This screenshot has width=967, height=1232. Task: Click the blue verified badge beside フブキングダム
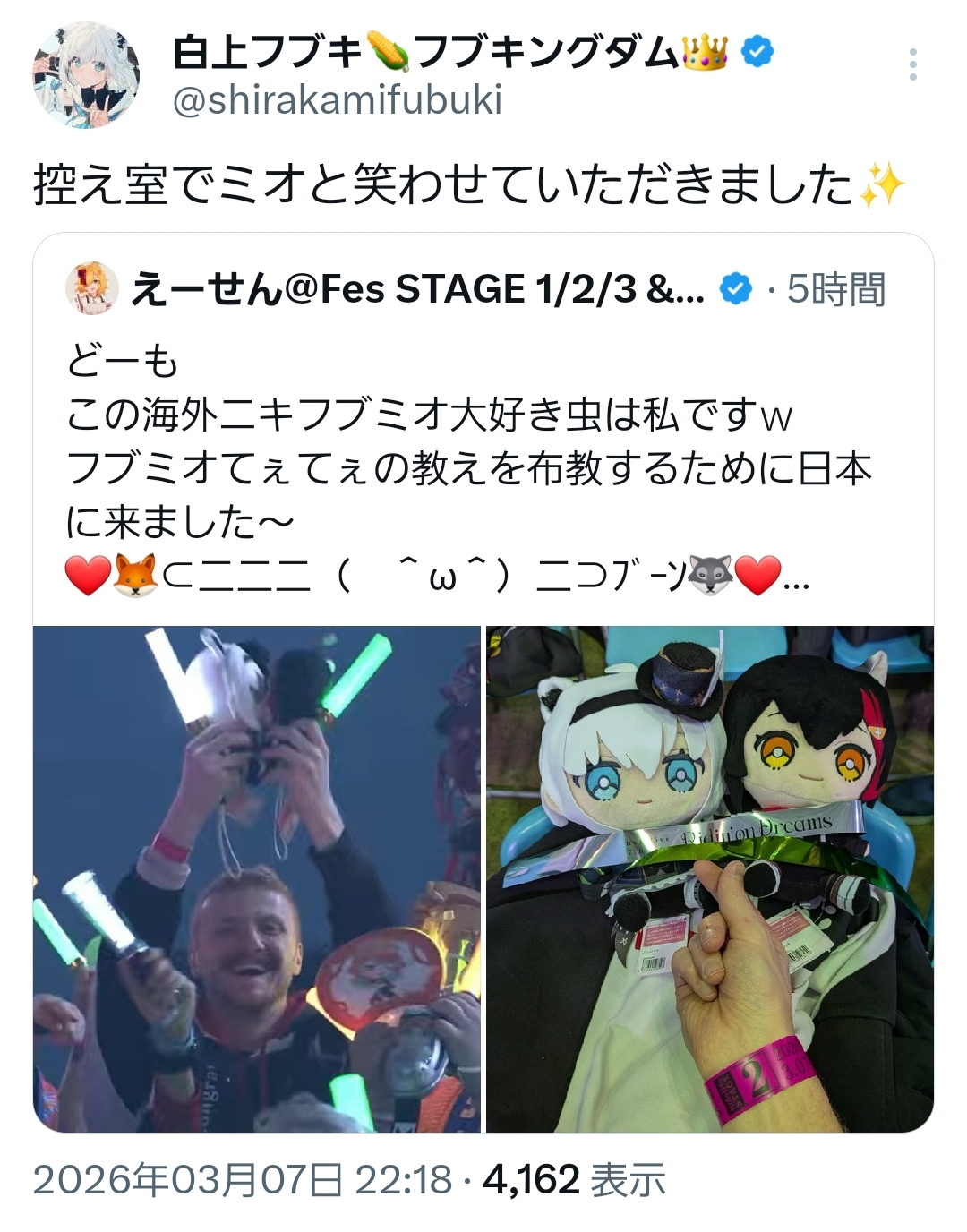(x=757, y=53)
